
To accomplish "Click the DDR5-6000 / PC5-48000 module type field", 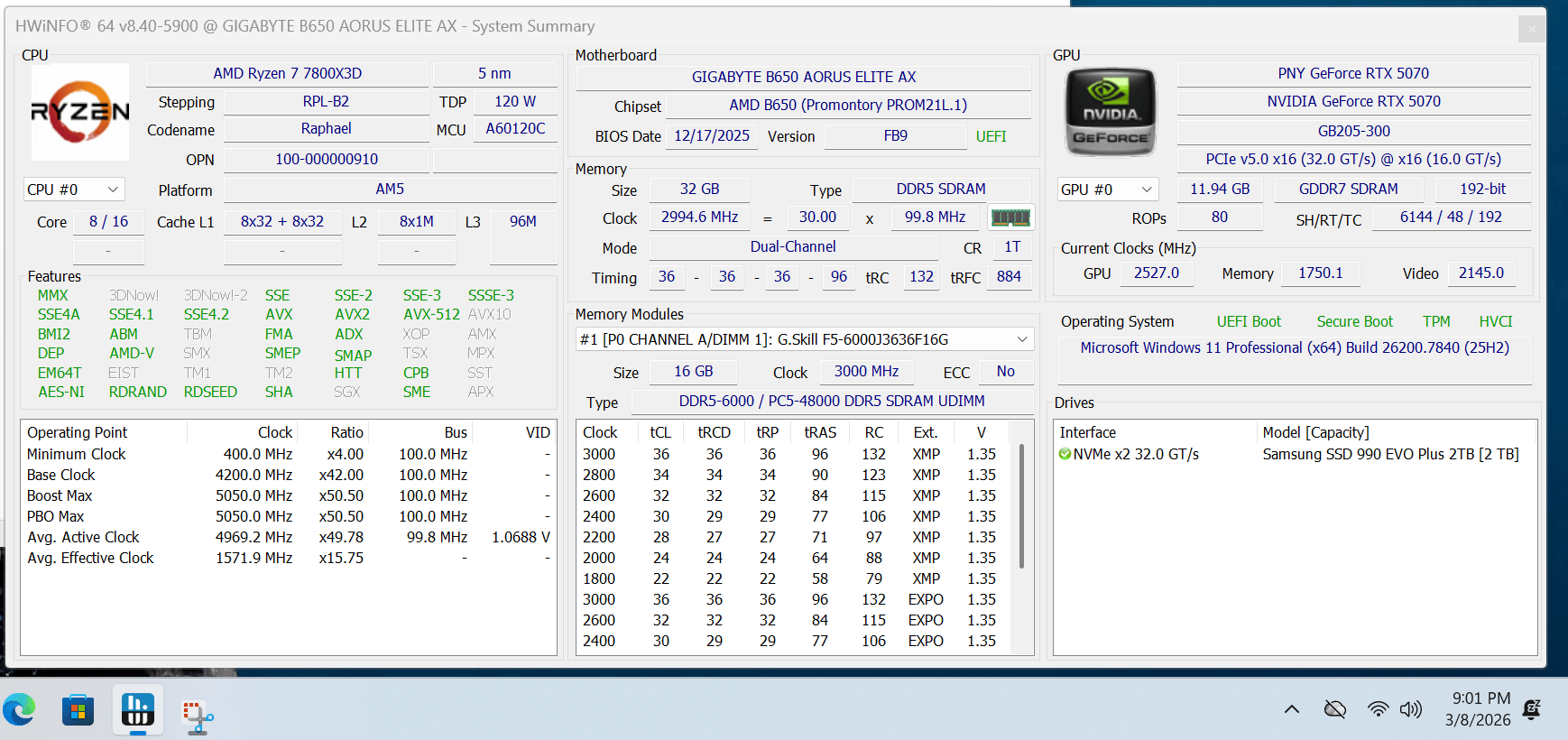I will coord(832,401).
